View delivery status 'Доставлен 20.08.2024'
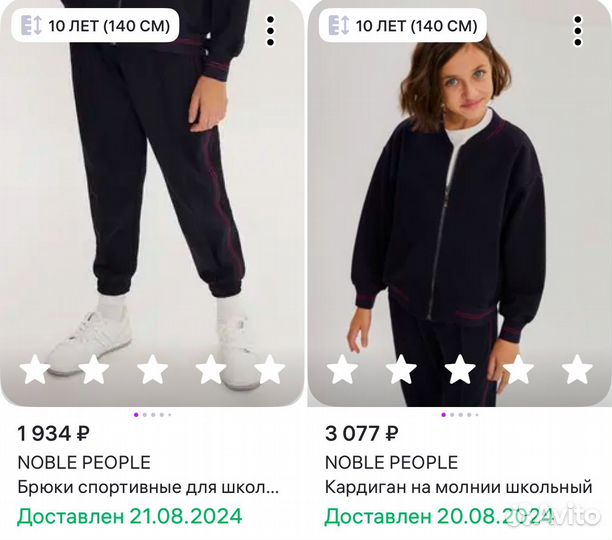 439,516
